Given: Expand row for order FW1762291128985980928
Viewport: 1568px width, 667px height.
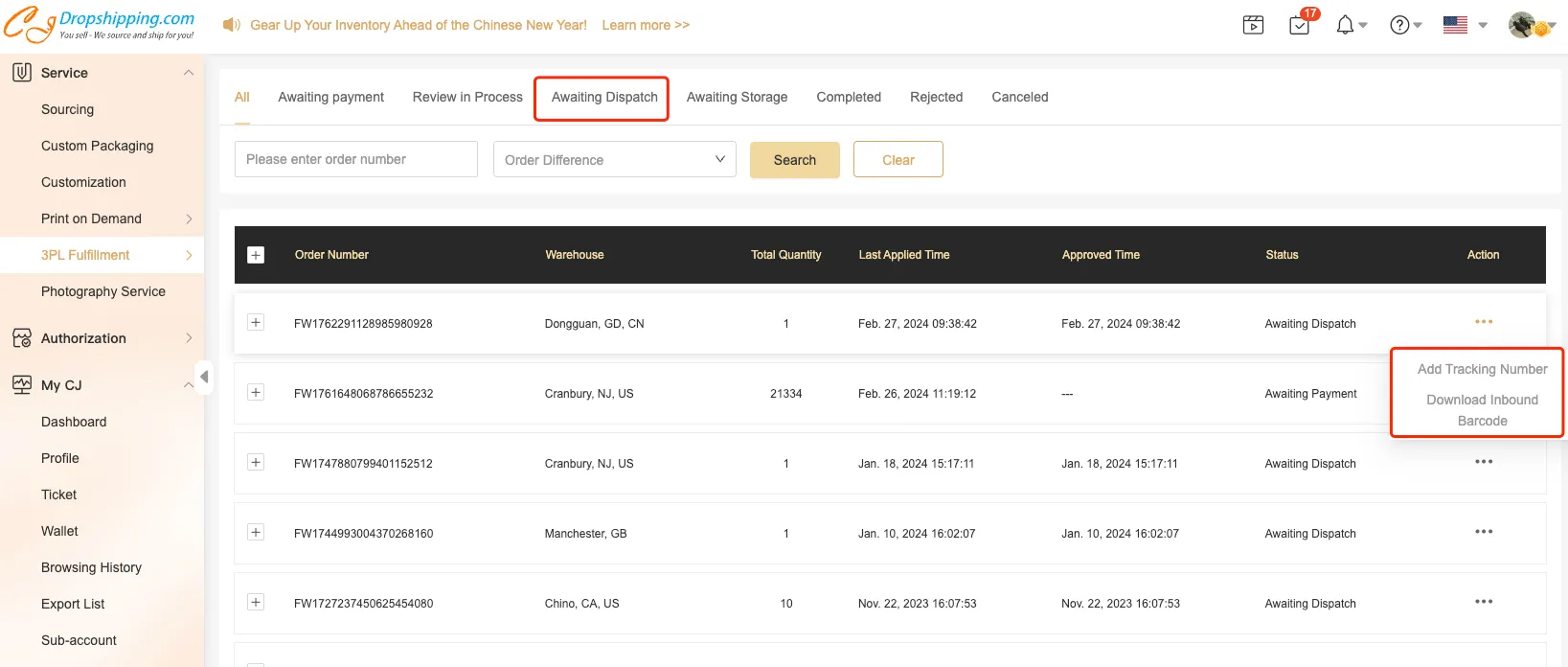Looking at the screenshot, I should (256, 323).
